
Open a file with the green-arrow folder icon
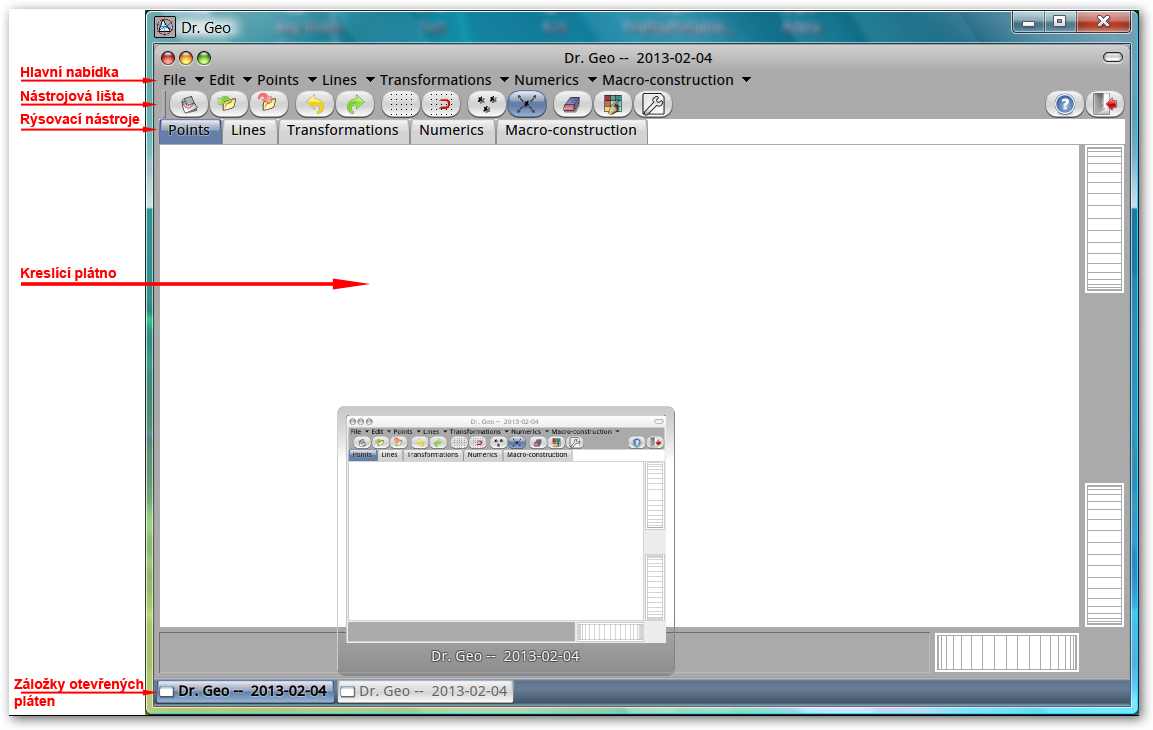point(229,104)
